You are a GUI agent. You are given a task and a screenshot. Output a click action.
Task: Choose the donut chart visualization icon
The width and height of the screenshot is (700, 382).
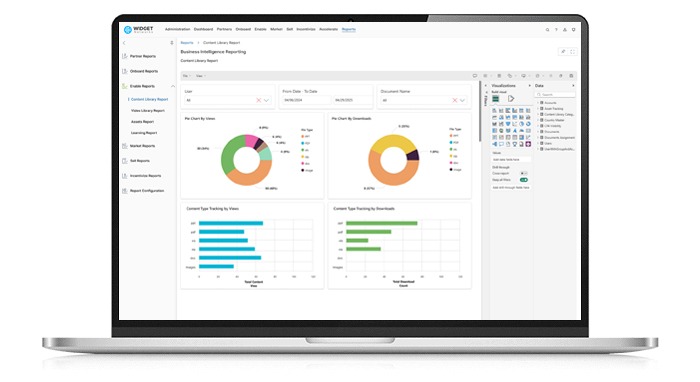(x=528, y=124)
